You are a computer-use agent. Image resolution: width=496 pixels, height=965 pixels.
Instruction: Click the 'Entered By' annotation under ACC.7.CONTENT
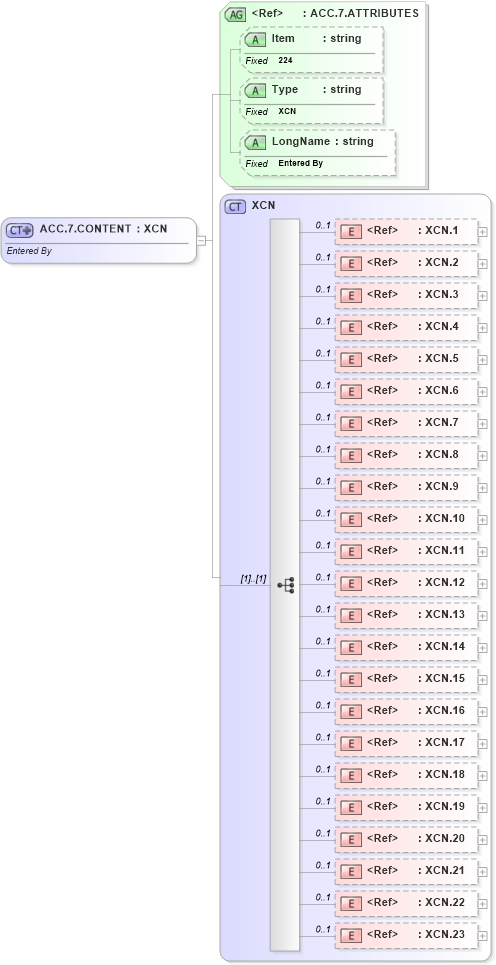29,251
